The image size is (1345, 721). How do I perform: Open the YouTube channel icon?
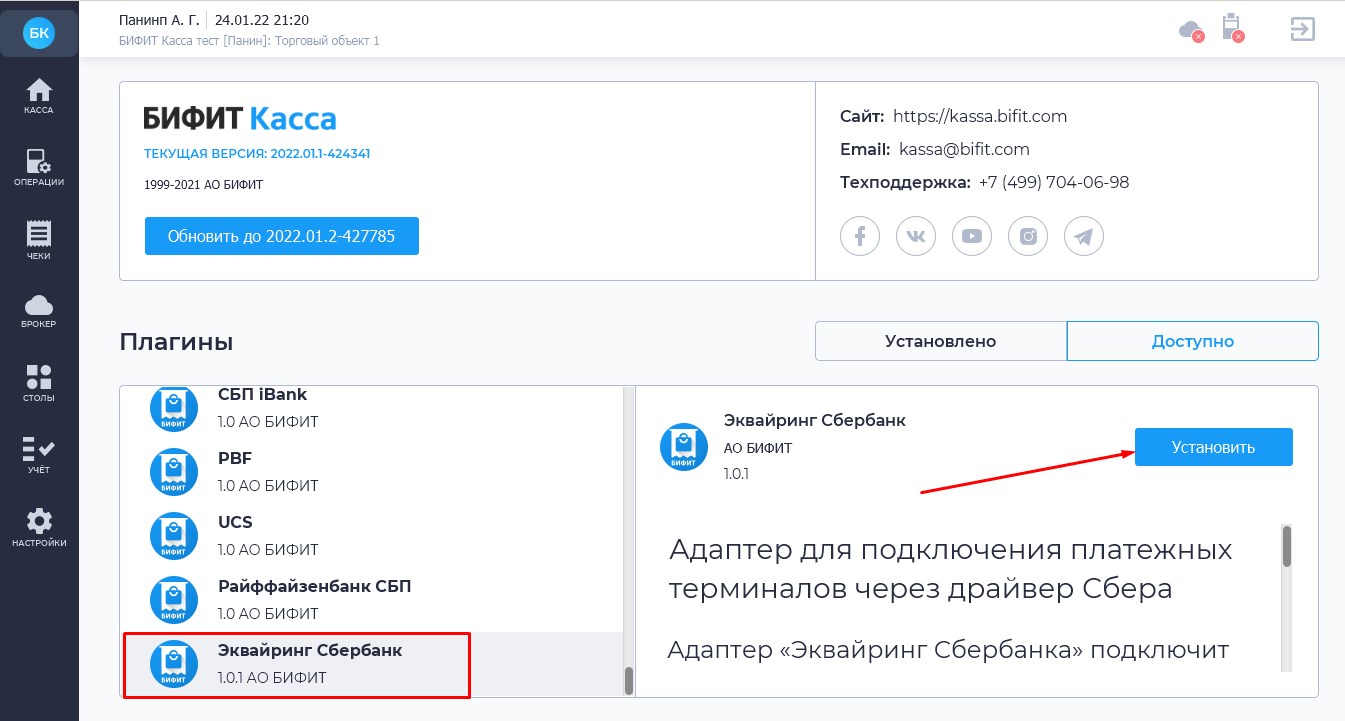tap(972, 236)
